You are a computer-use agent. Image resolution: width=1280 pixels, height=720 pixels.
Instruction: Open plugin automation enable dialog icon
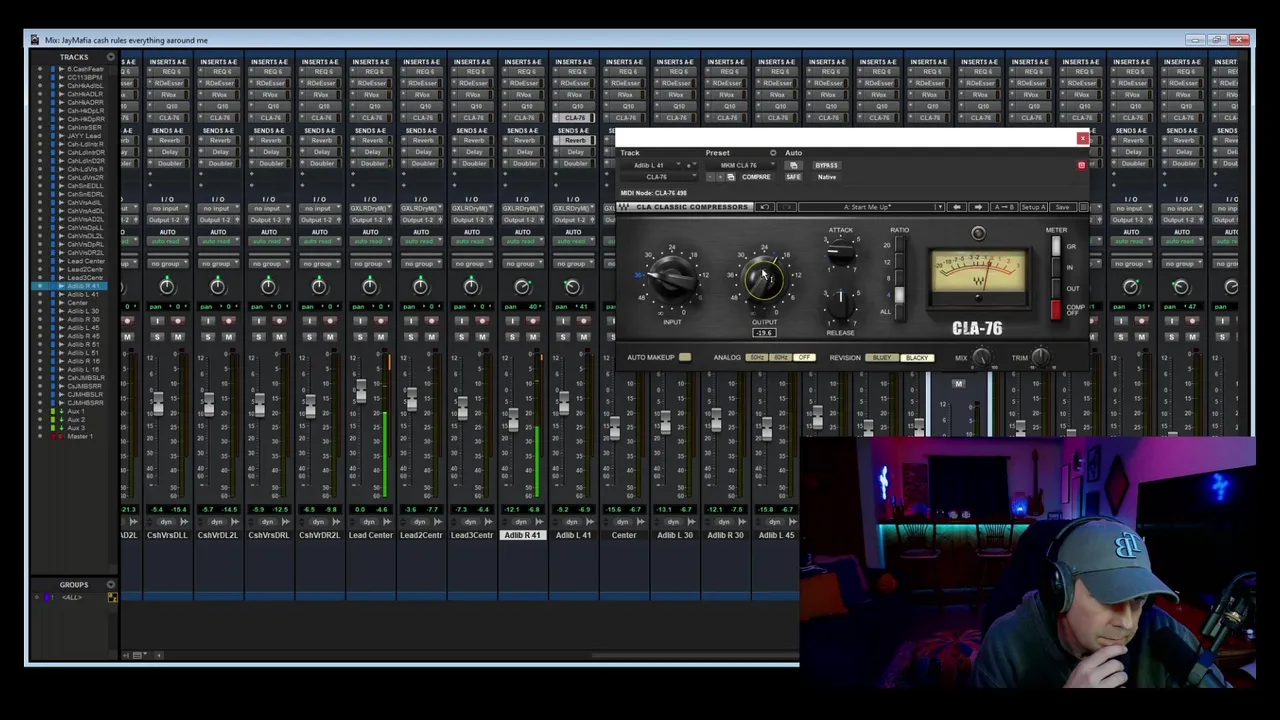click(793, 165)
